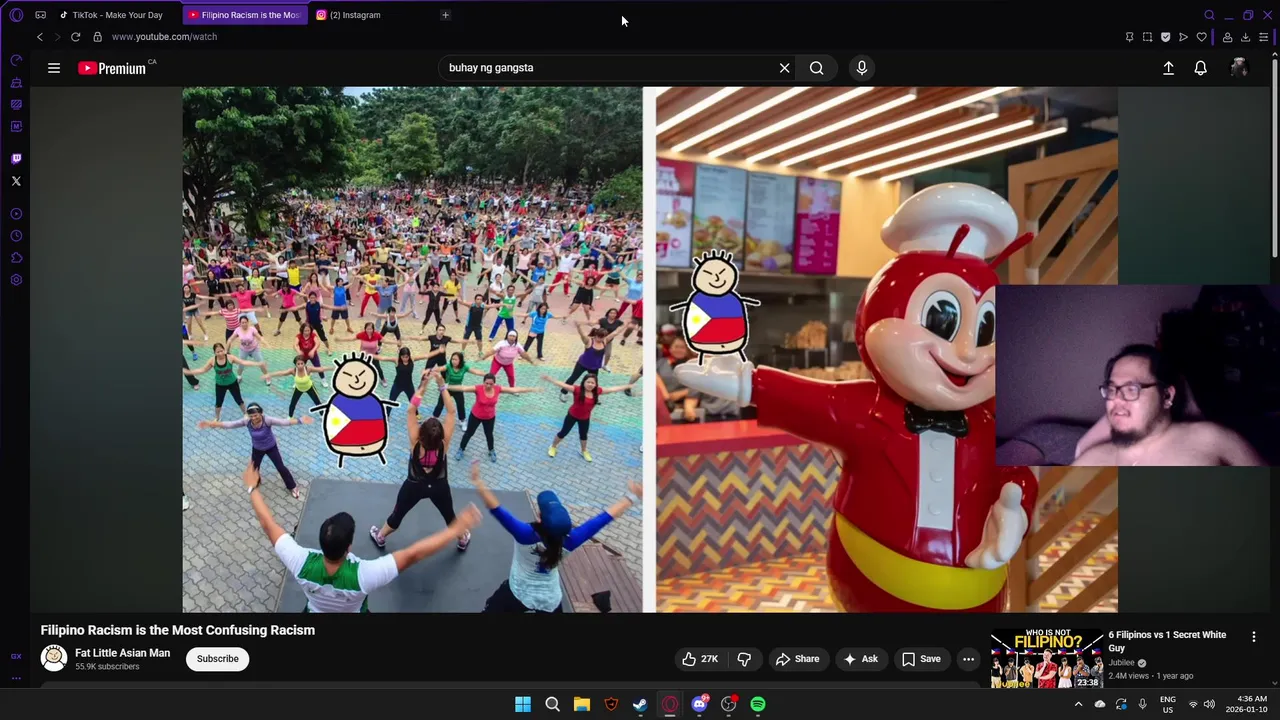Dislike the video

744,659
